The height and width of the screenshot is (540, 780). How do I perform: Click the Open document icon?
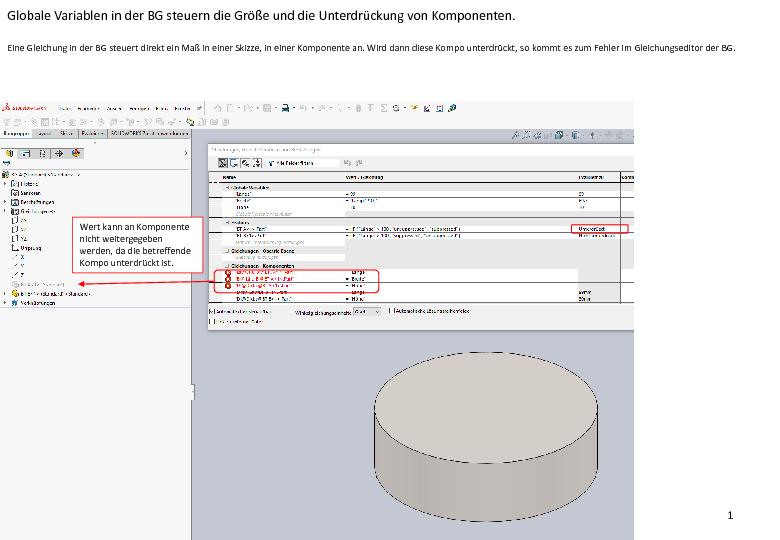(x=249, y=108)
